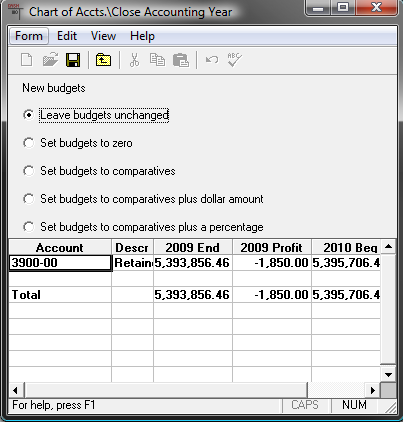The height and width of the screenshot is (422, 403).
Task: Click the Copy toolbar icon
Action: tap(157, 60)
